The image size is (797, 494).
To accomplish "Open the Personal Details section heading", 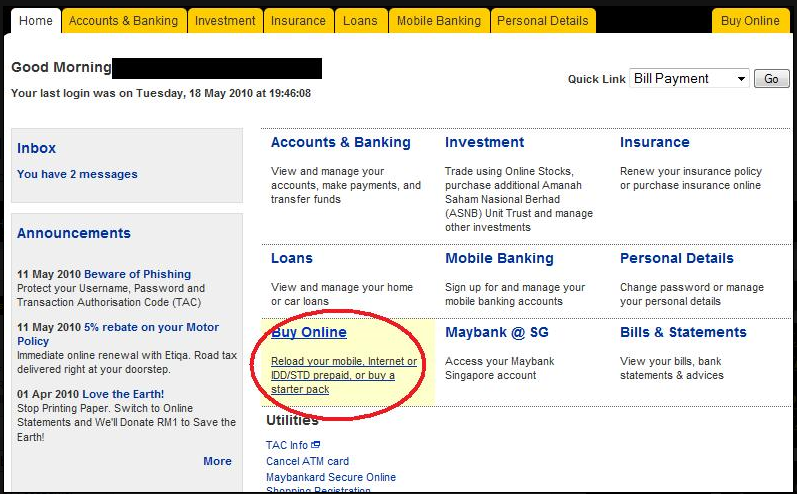I will coord(677,258).
